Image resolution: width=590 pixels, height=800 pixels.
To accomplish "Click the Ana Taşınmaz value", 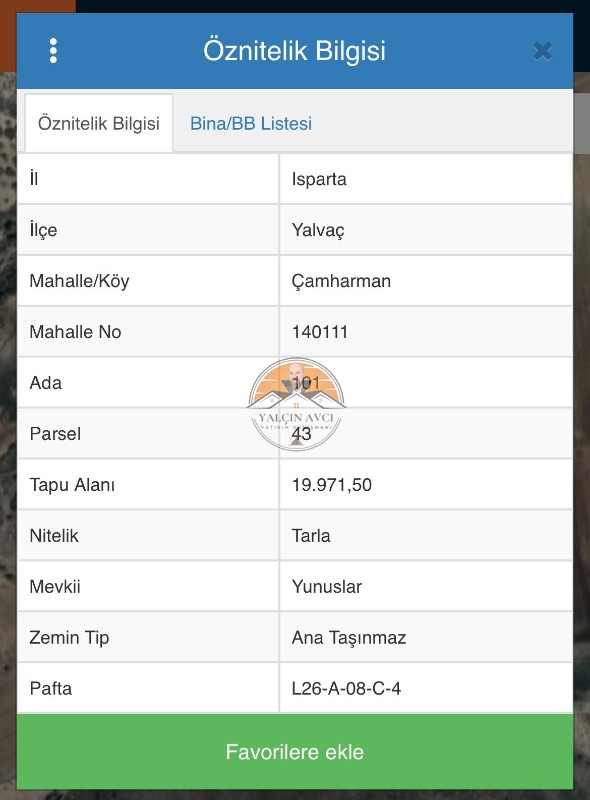I will point(349,638).
